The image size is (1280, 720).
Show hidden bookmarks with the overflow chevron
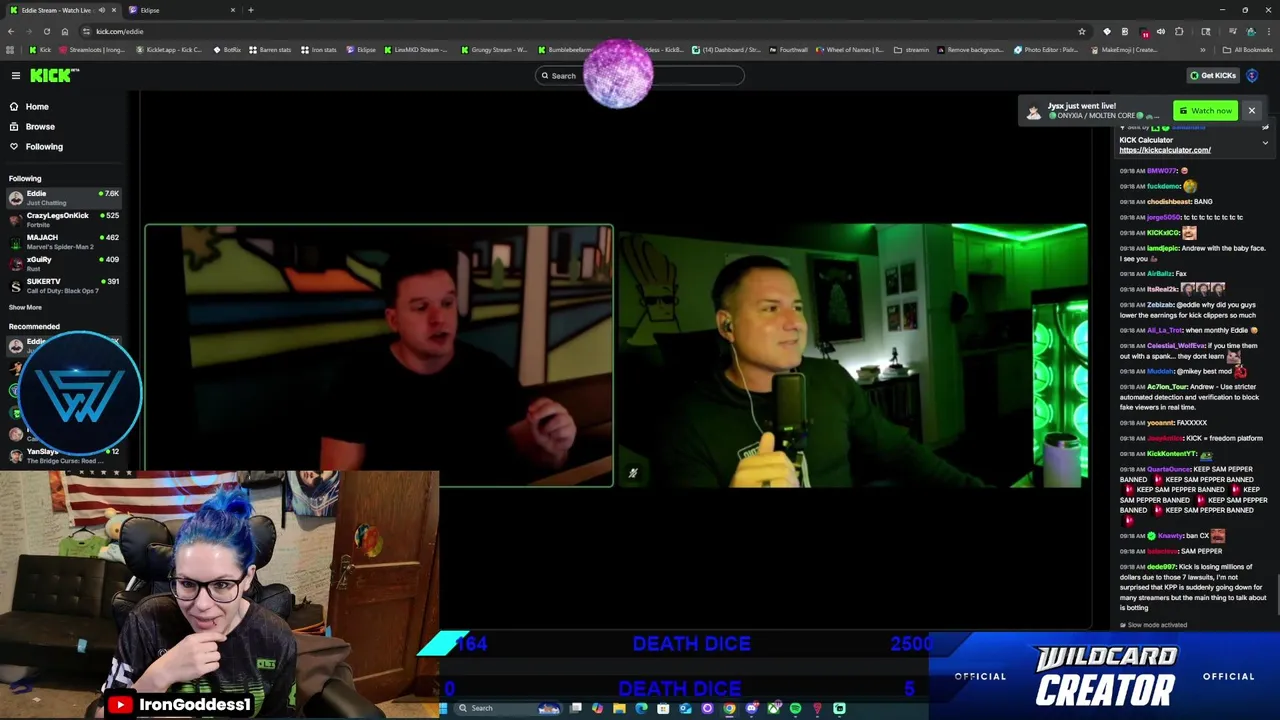[1204, 50]
